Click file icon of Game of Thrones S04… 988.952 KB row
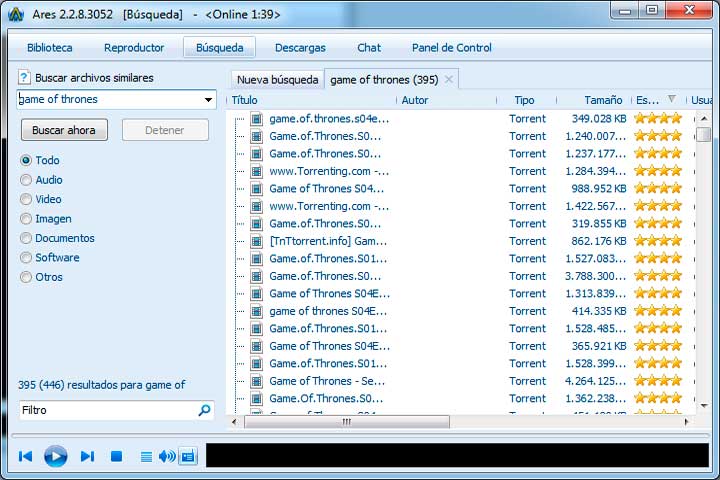720x480 pixels. click(x=256, y=189)
